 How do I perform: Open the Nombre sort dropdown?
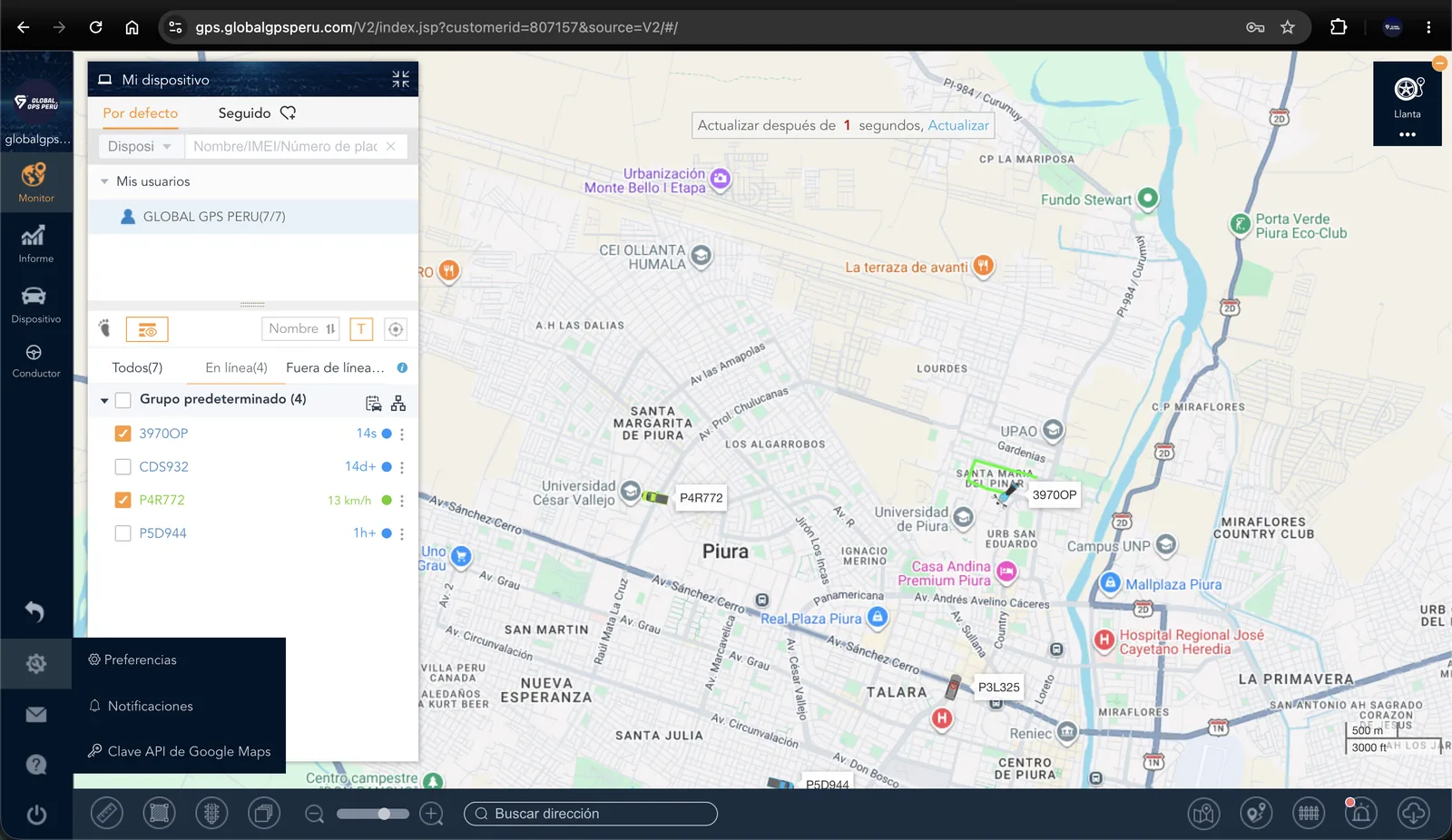point(301,329)
